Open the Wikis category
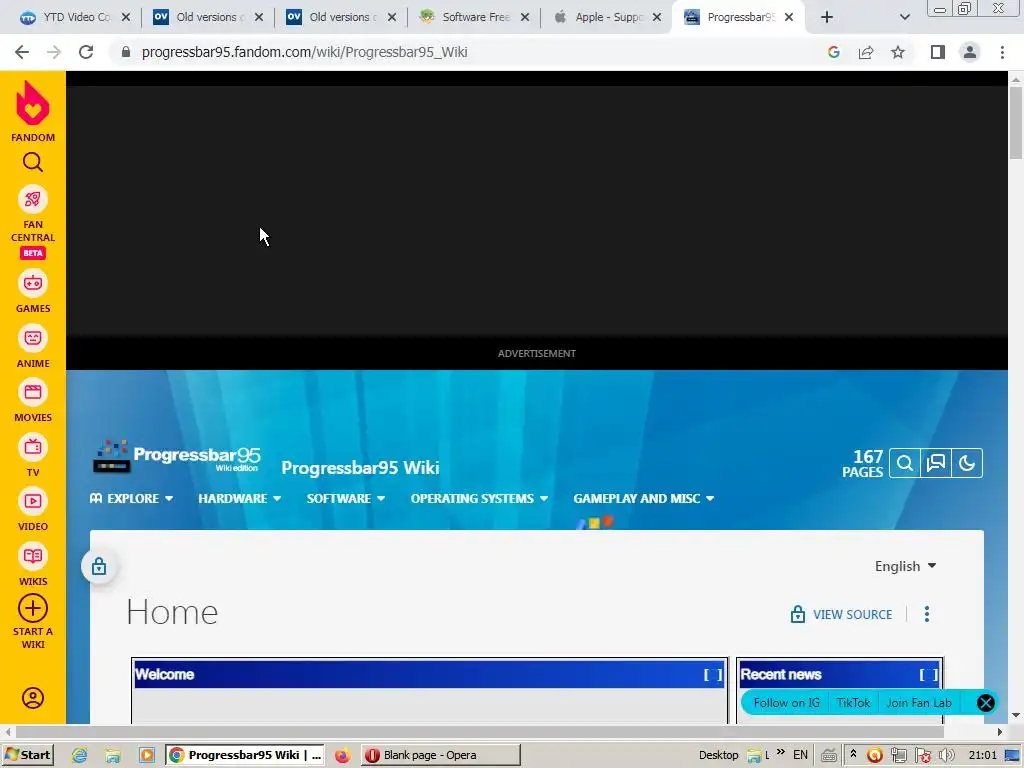This screenshot has width=1024, height=768. (x=33, y=564)
